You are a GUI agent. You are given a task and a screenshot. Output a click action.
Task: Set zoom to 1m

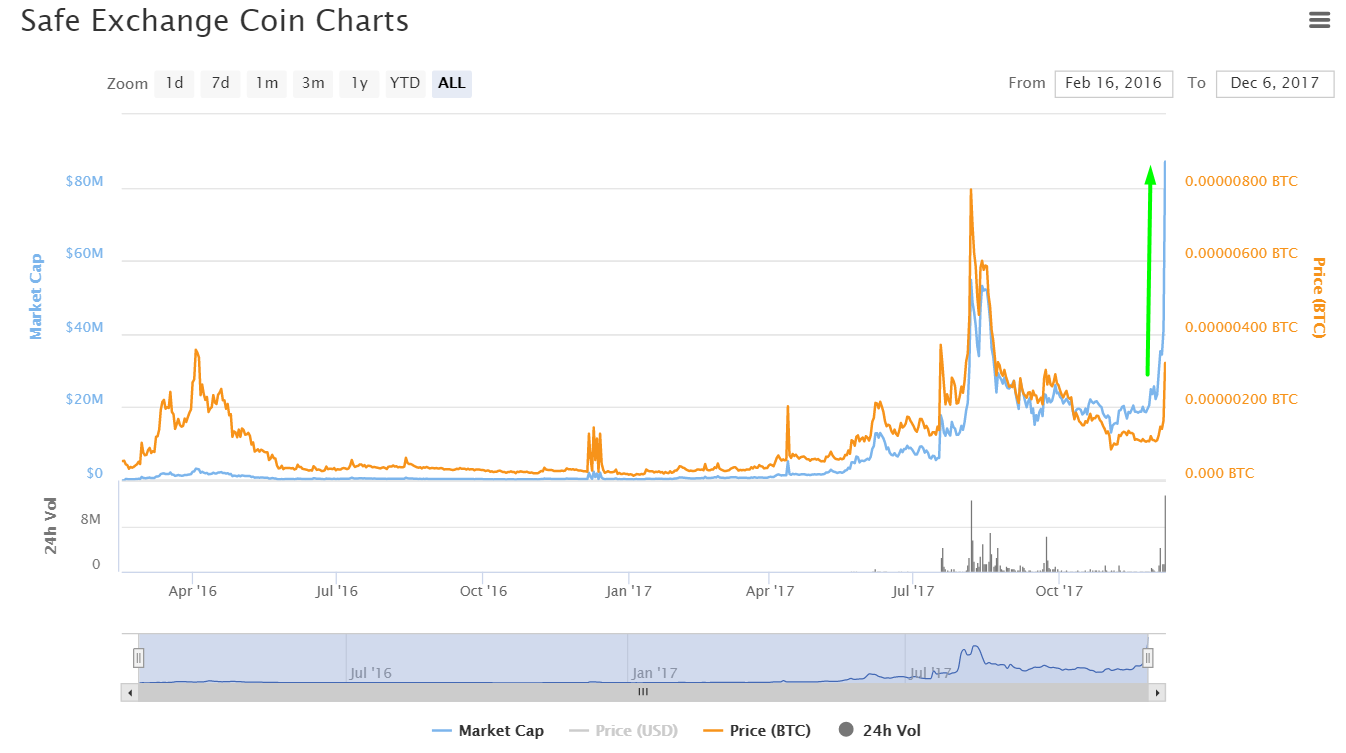click(x=266, y=83)
